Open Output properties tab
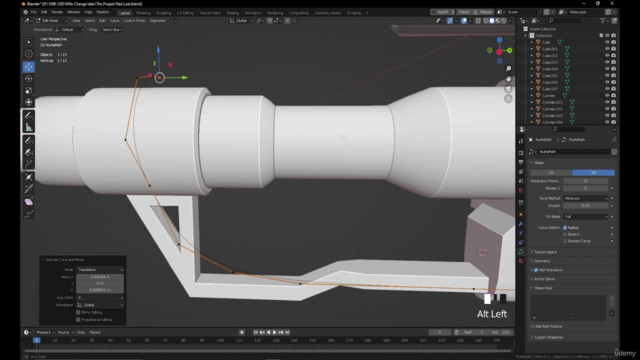Screen dimensions: 640x360 (x=521, y=162)
